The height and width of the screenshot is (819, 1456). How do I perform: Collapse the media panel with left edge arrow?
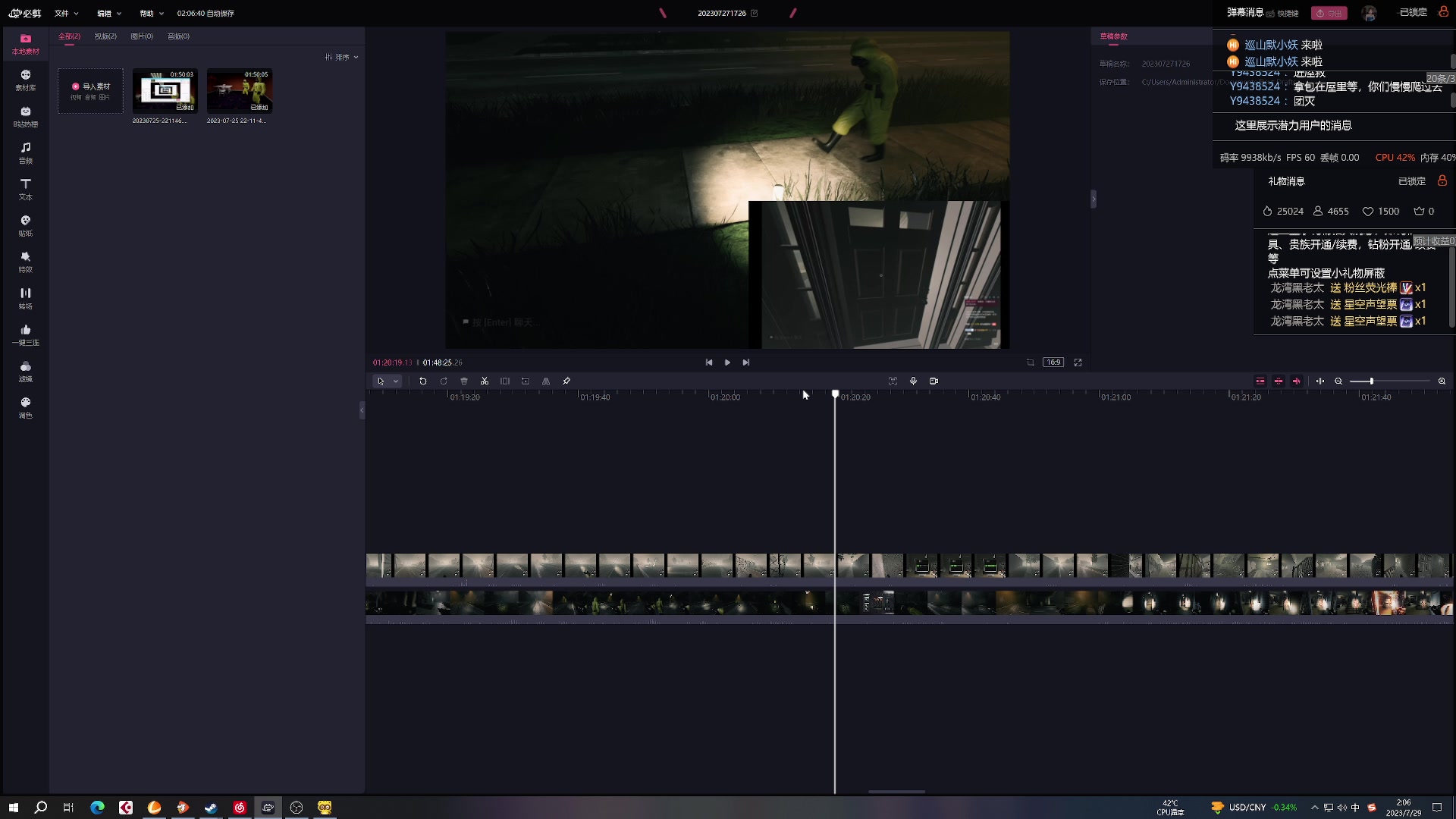tap(362, 409)
